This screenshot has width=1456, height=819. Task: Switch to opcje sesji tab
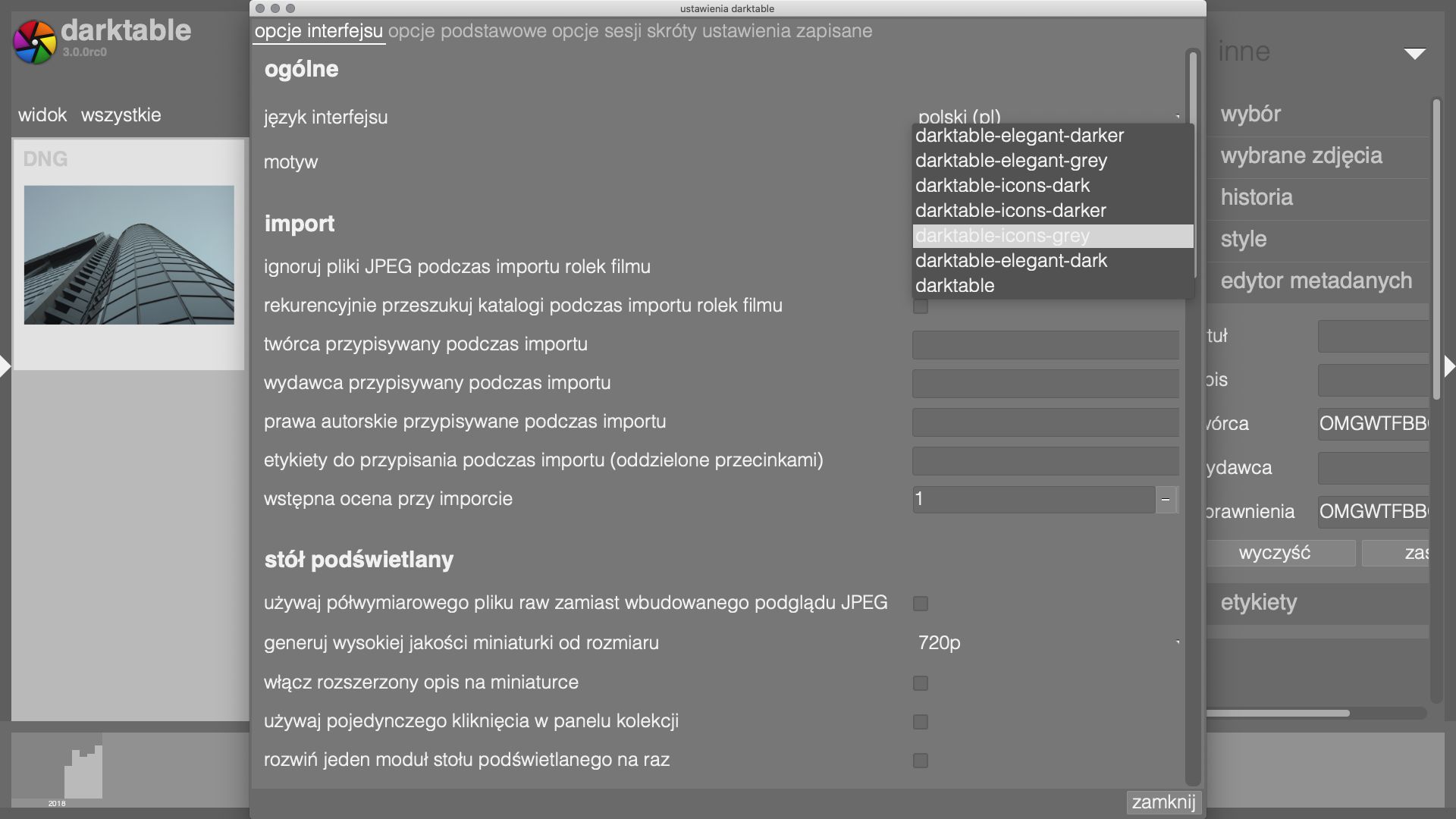596,31
